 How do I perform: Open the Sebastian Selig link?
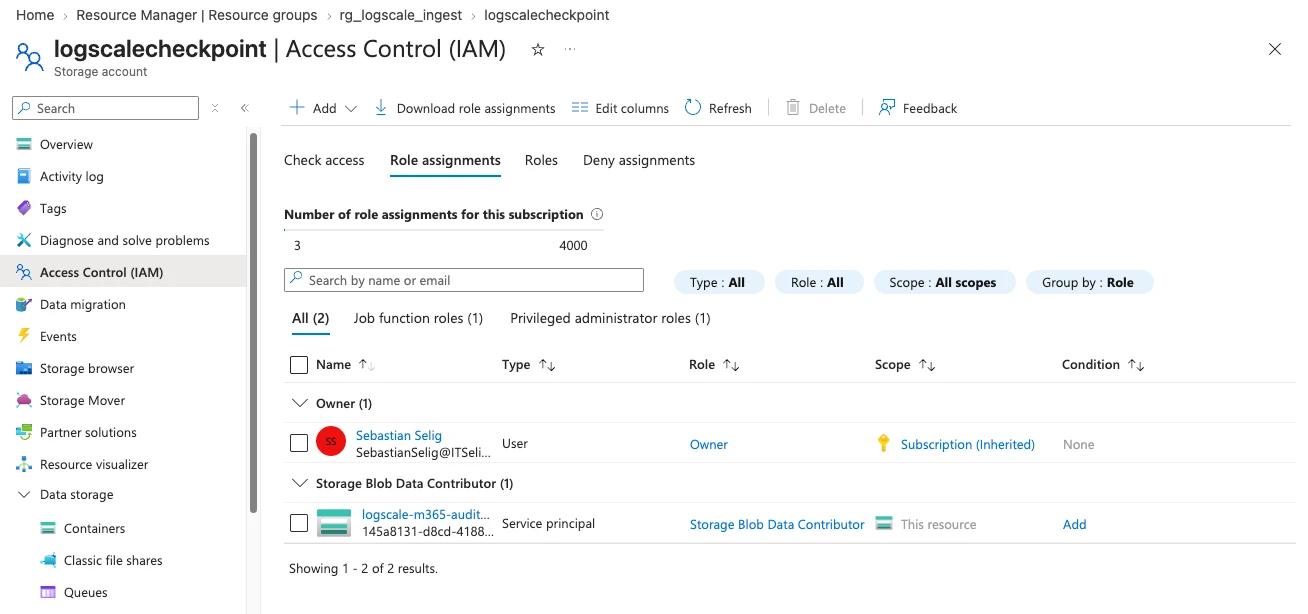[399, 436]
